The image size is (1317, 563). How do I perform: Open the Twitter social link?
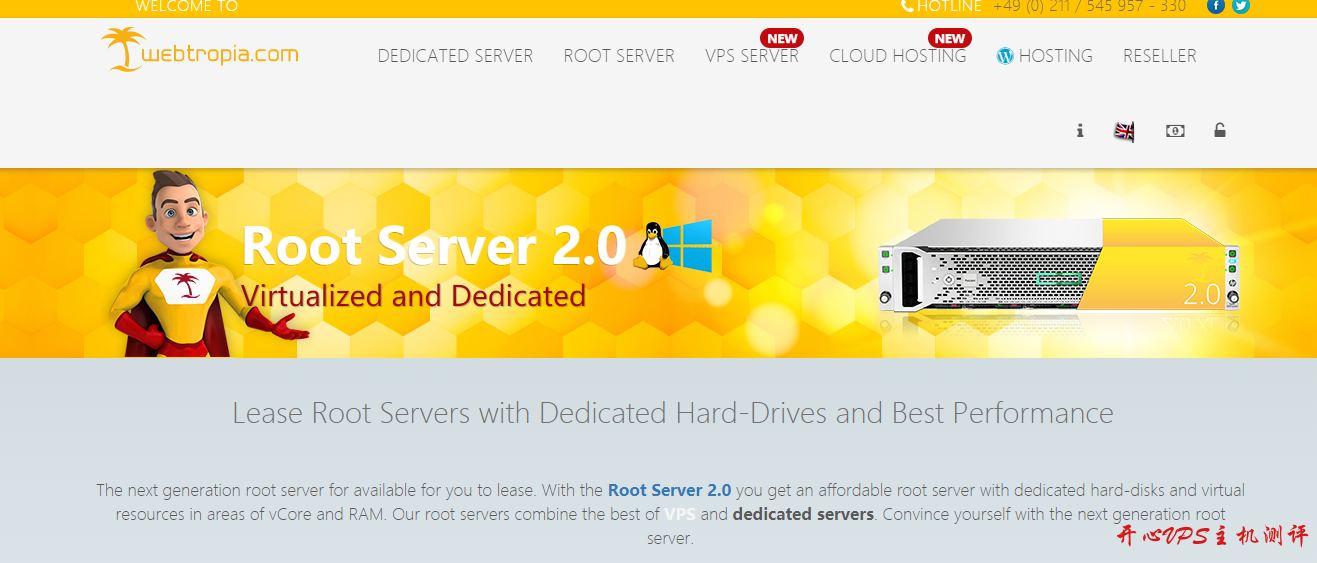tap(1241, 6)
